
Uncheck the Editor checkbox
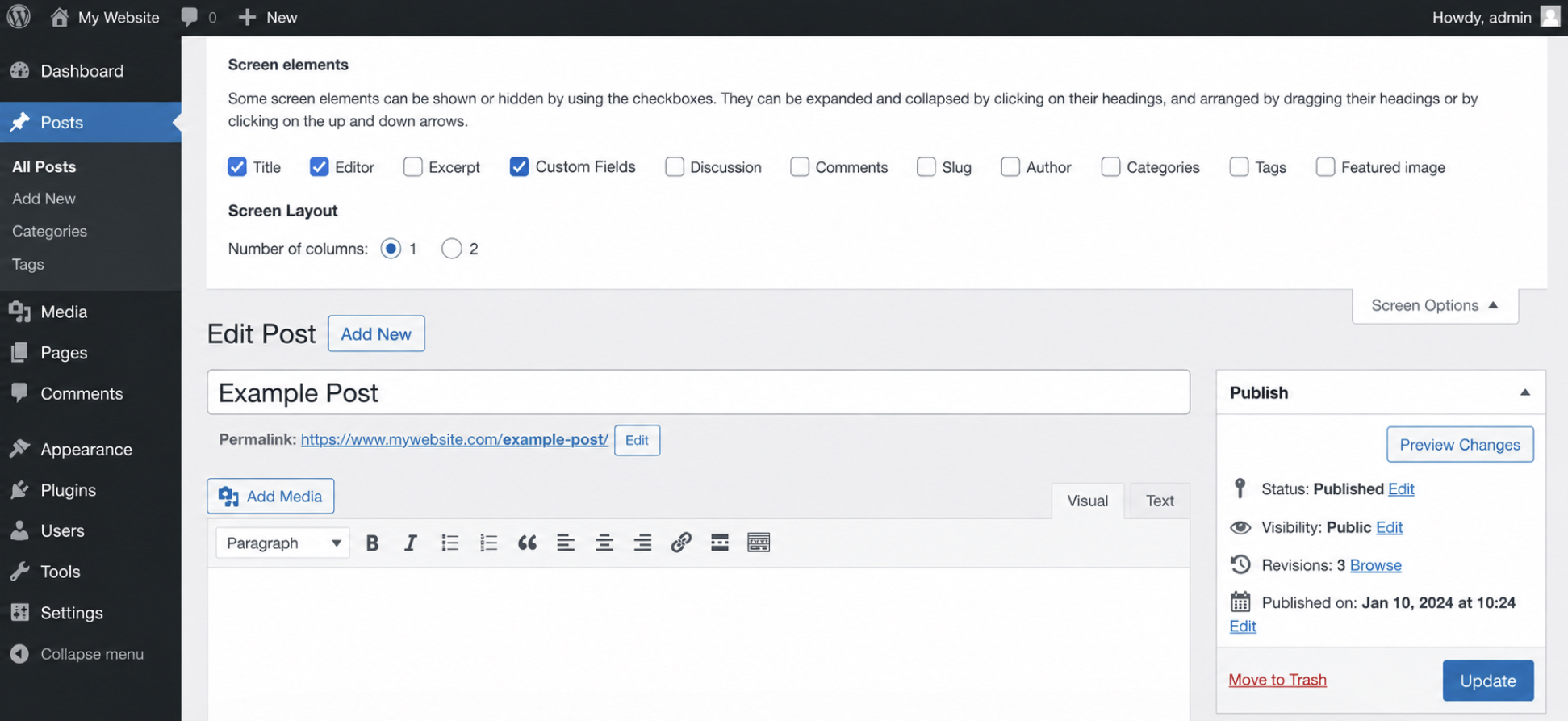[320, 166]
